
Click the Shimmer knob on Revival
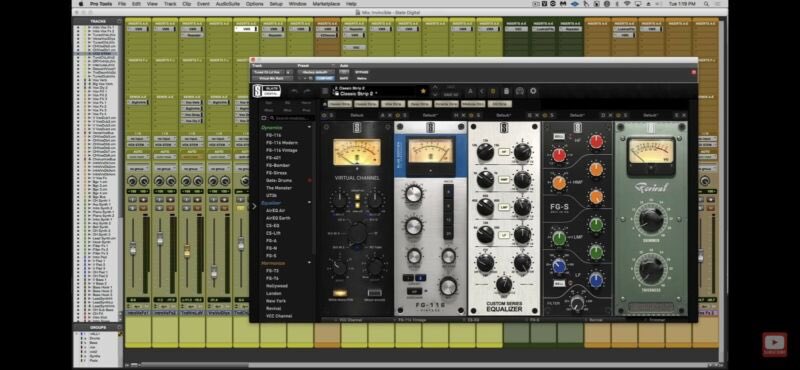click(651, 220)
